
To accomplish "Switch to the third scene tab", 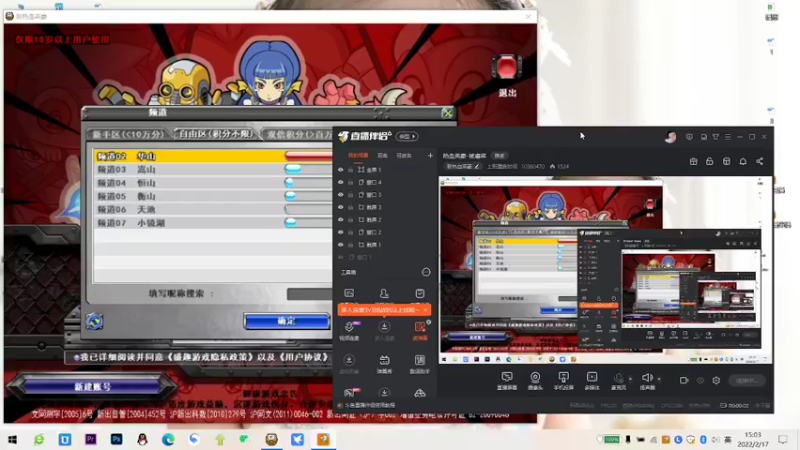I will point(404,156).
